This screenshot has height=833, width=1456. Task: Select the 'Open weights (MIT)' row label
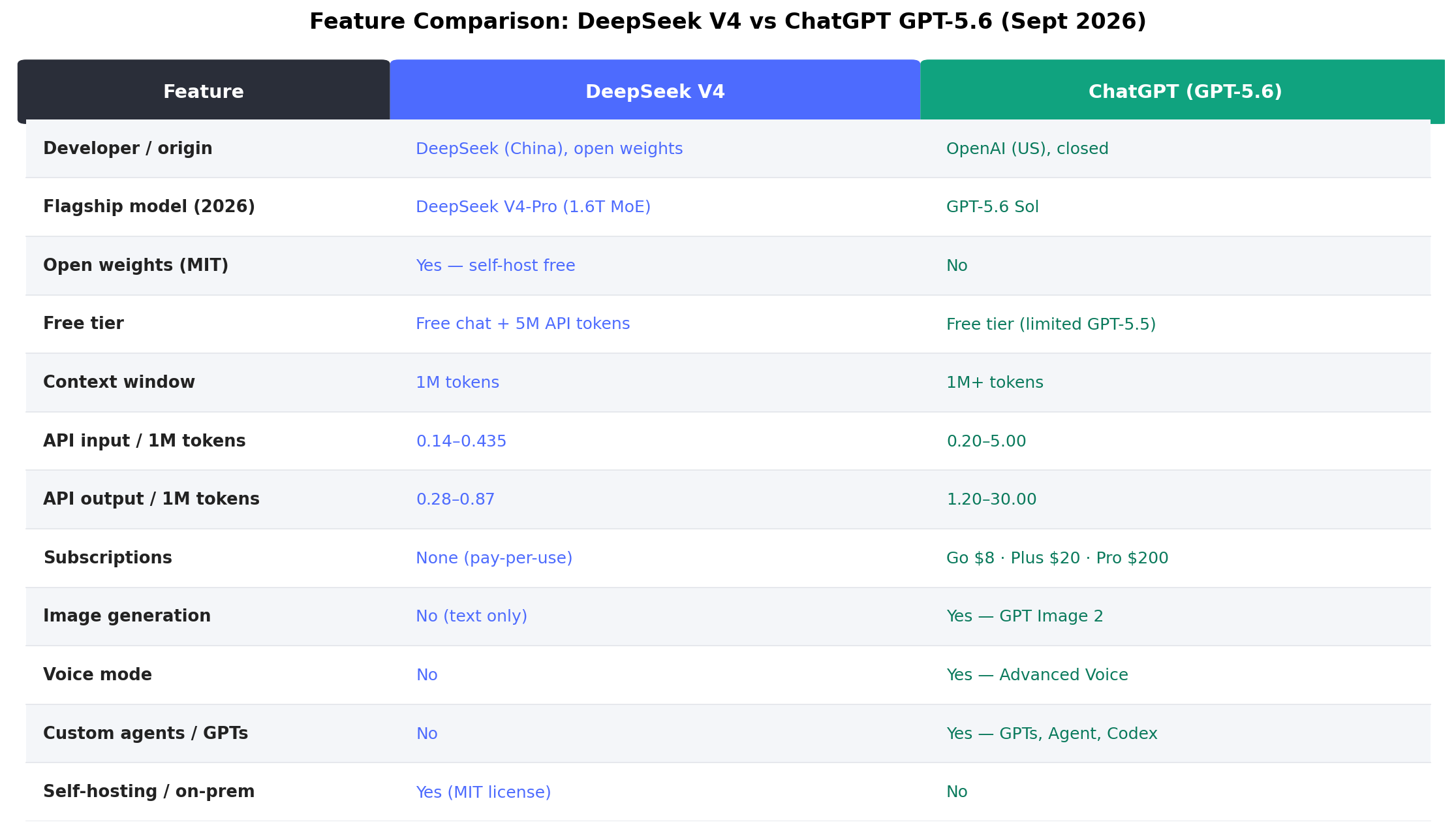pyautogui.click(x=136, y=266)
